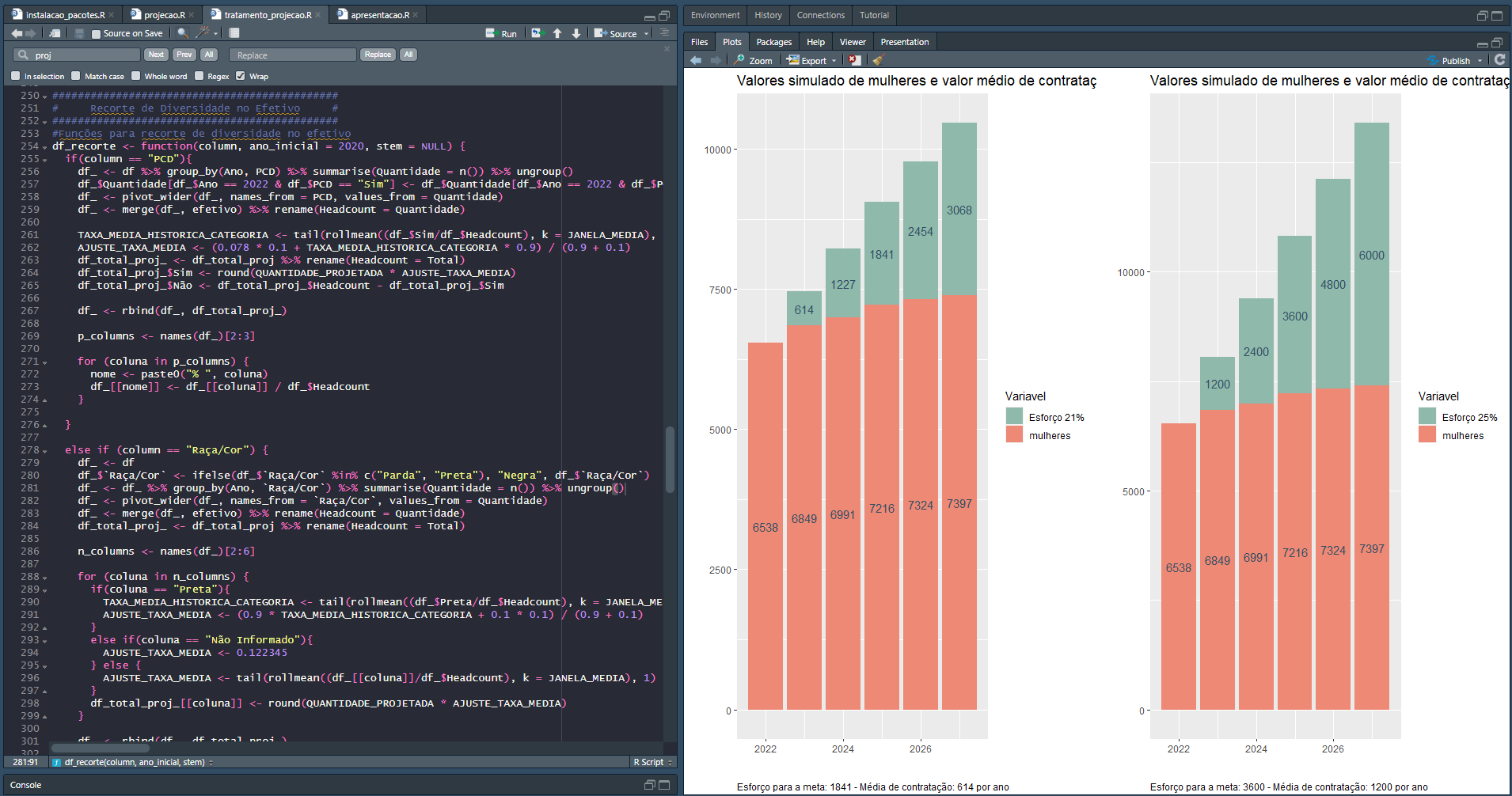Clear all plots using the broom icon
The width and height of the screenshot is (1512, 796).
click(877, 60)
